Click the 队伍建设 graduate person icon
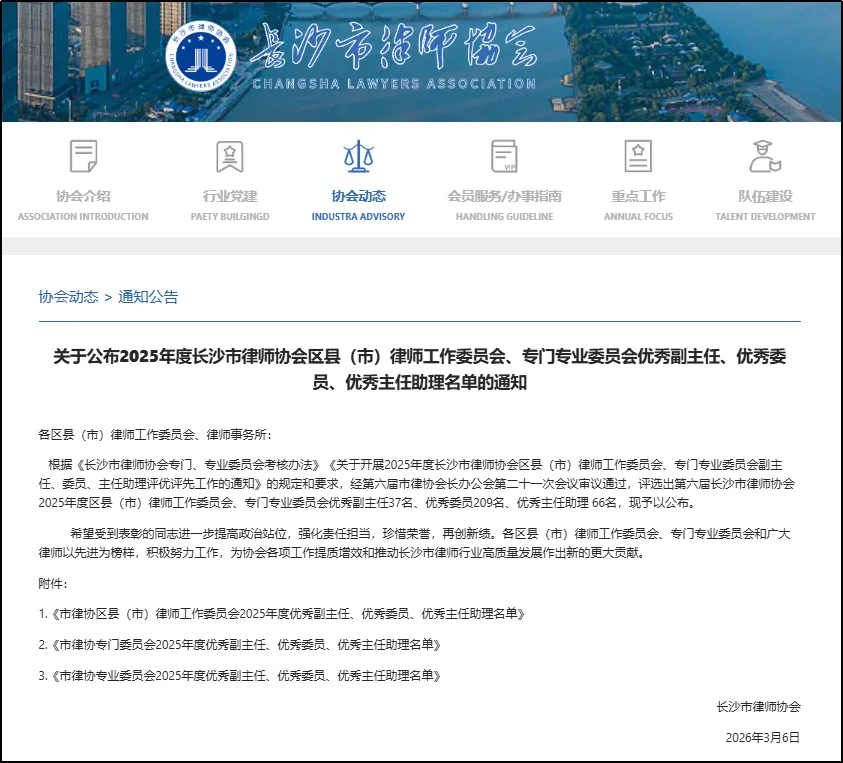Image resolution: width=843 pixels, height=763 pixels. (765, 156)
